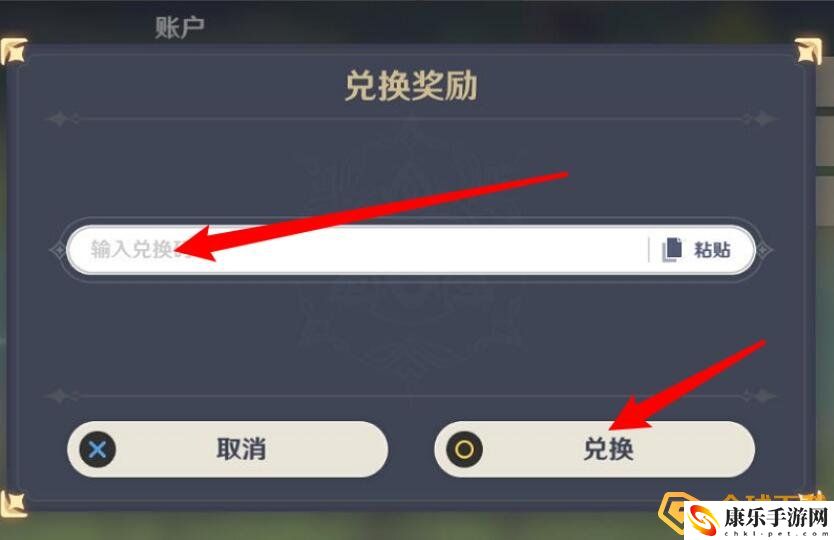Select the 账户 tab behind the dialog

pos(179,27)
